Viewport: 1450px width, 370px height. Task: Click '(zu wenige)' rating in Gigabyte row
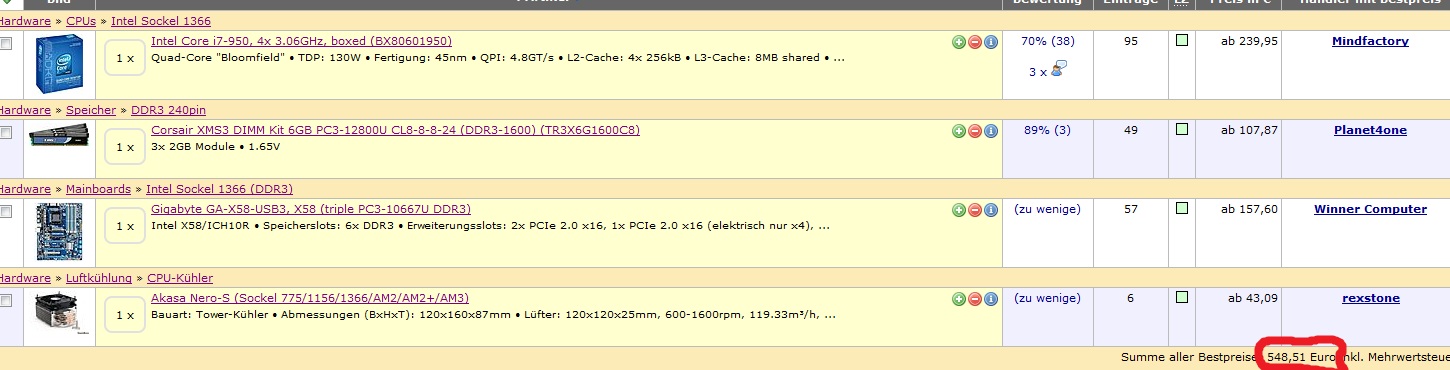pos(1048,209)
